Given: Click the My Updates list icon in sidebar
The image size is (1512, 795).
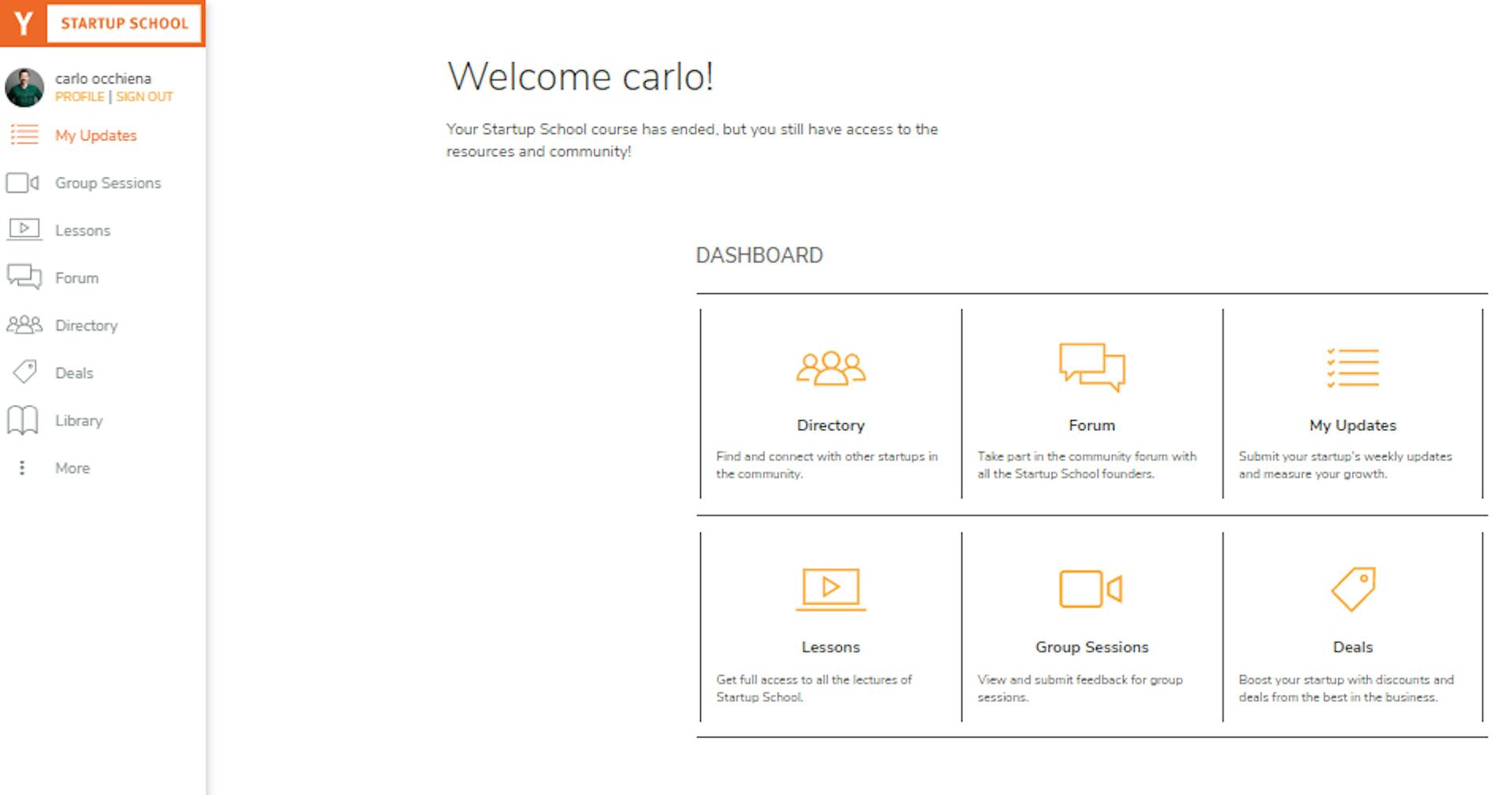Looking at the screenshot, I should 24,135.
